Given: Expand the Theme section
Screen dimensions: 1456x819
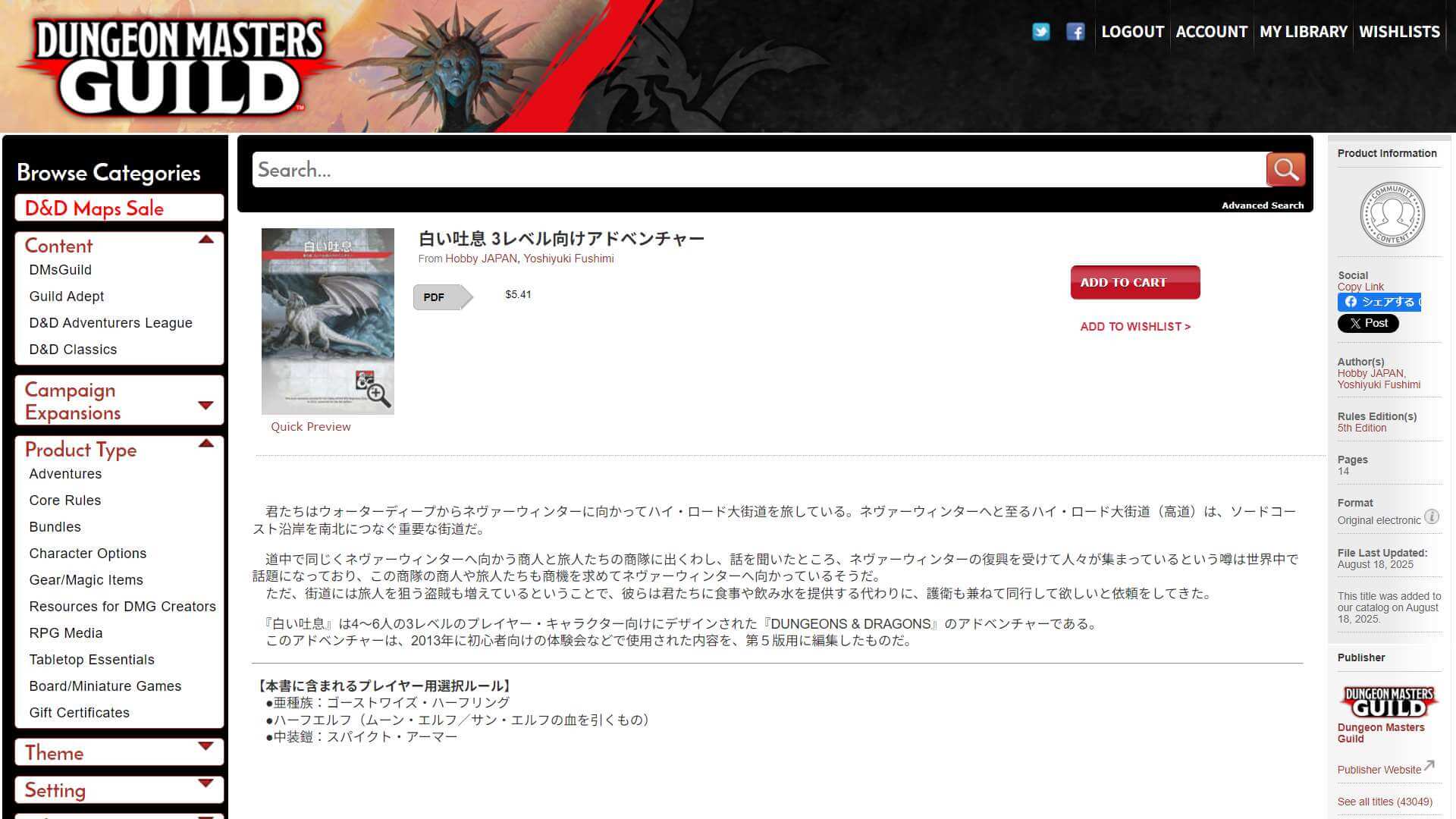Looking at the screenshot, I should click(206, 746).
